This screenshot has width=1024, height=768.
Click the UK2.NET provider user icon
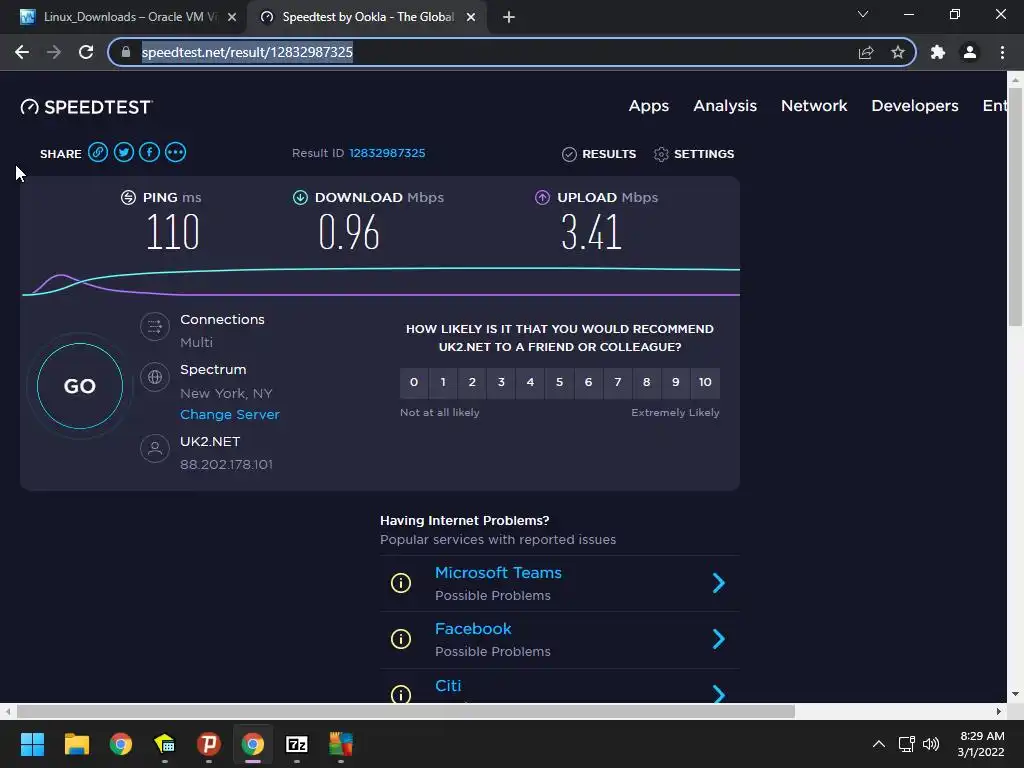click(155, 449)
